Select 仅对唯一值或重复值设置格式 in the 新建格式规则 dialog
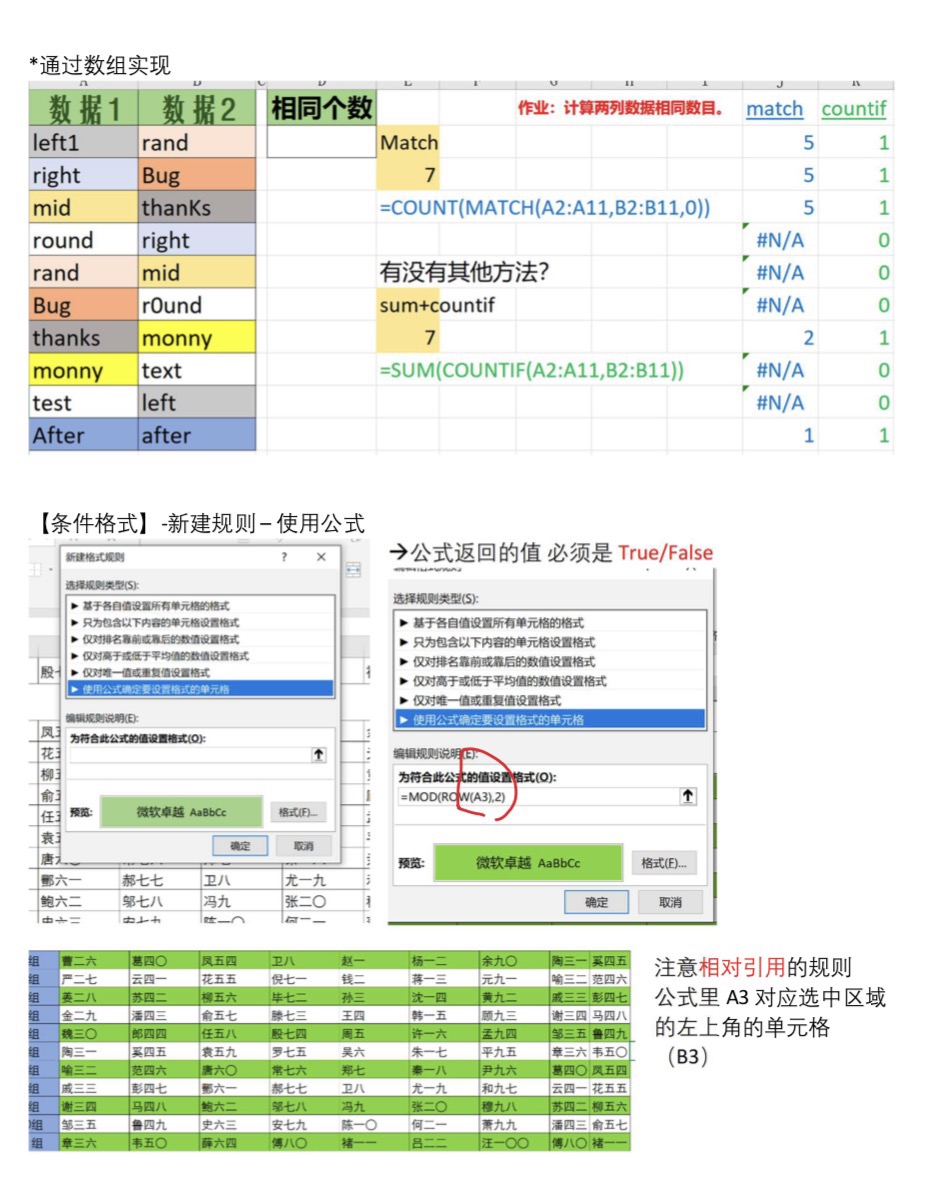This screenshot has height=1180, width=936. [200, 672]
